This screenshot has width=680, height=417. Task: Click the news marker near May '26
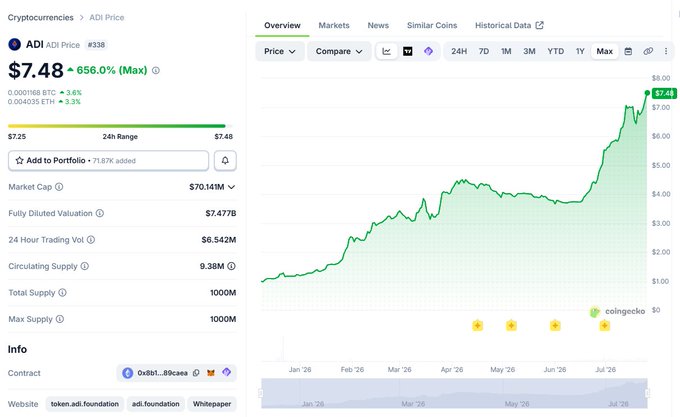(511, 326)
